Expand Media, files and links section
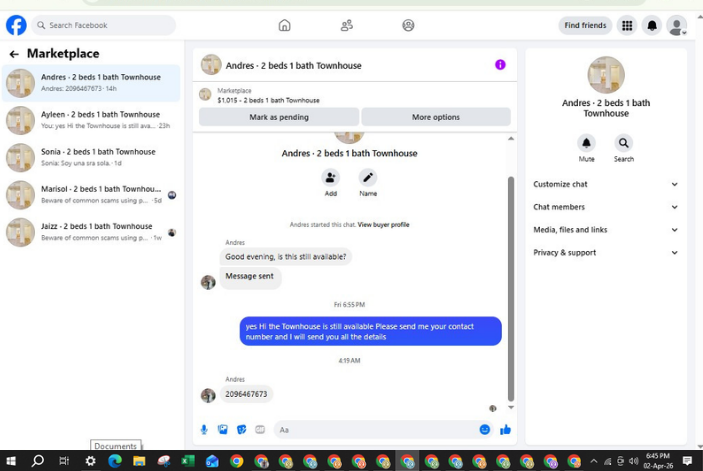Viewport: 703px width, 471px height. pyautogui.click(x=606, y=230)
